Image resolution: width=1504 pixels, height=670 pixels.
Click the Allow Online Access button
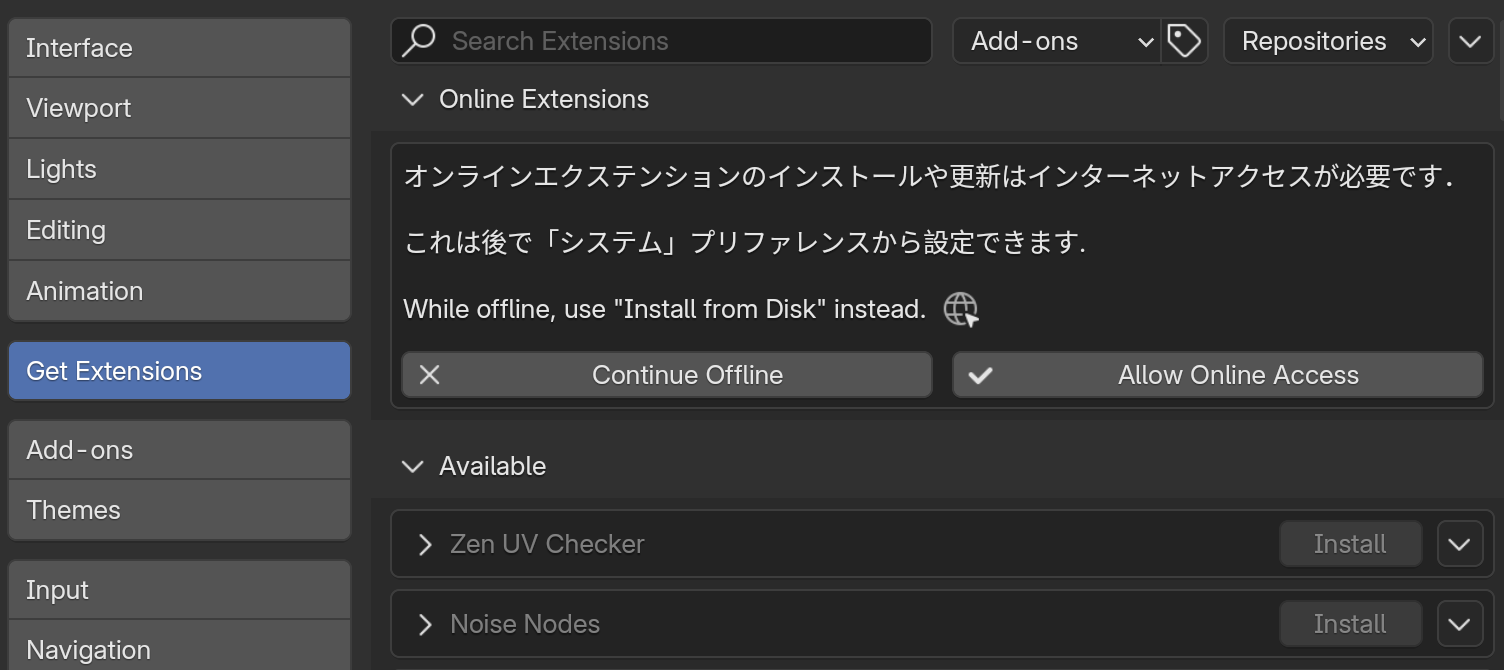pos(1217,374)
